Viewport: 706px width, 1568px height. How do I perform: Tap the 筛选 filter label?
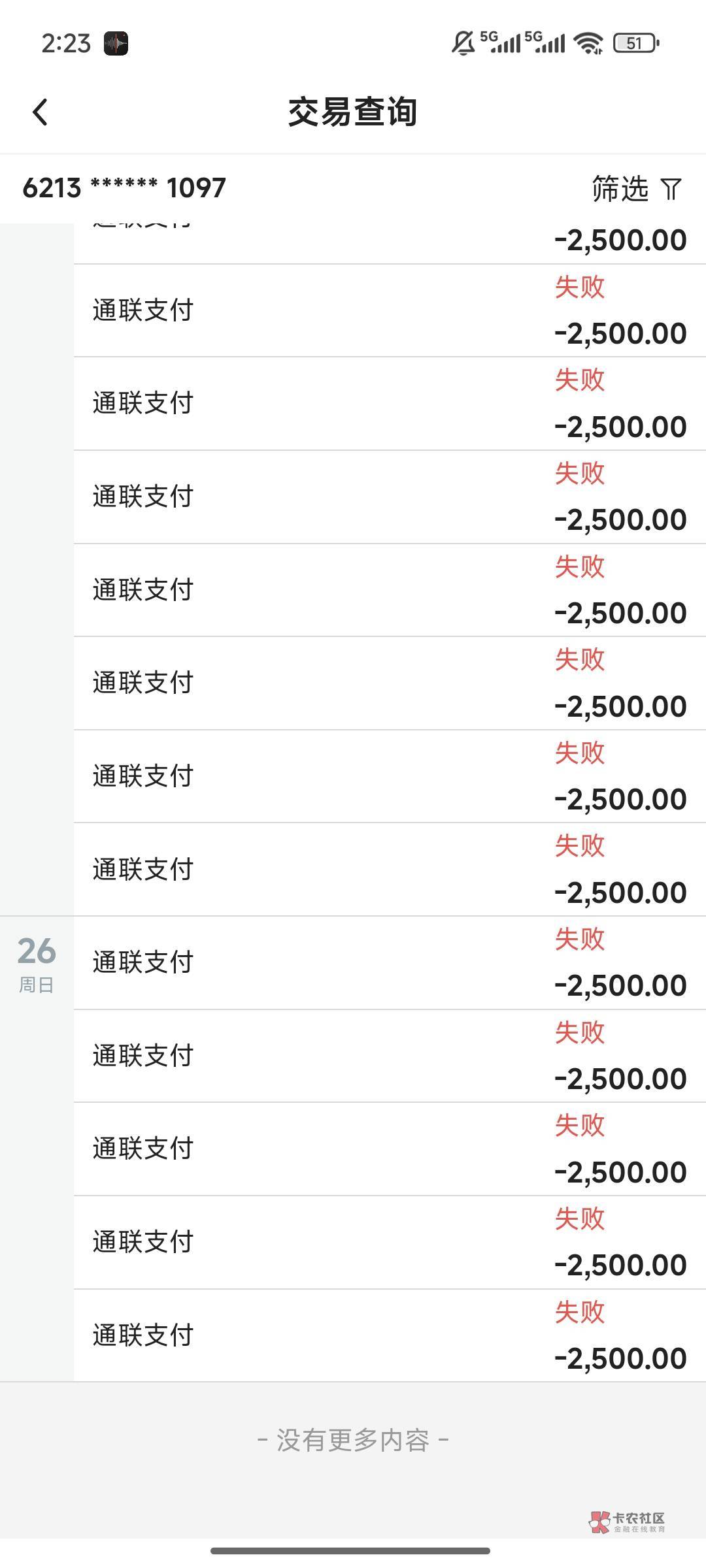[620, 189]
